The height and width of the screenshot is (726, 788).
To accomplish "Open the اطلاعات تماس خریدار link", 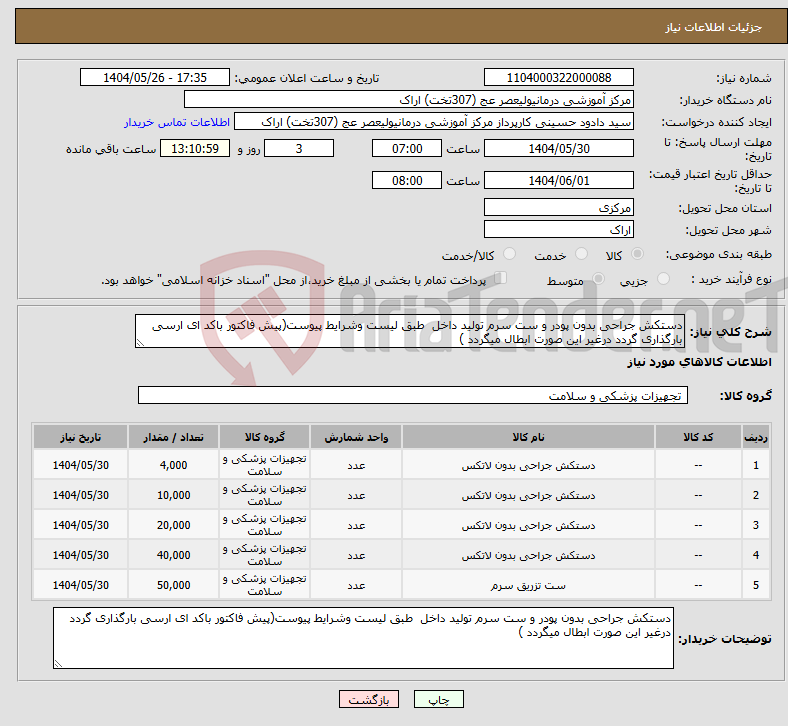I will coord(177,122).
